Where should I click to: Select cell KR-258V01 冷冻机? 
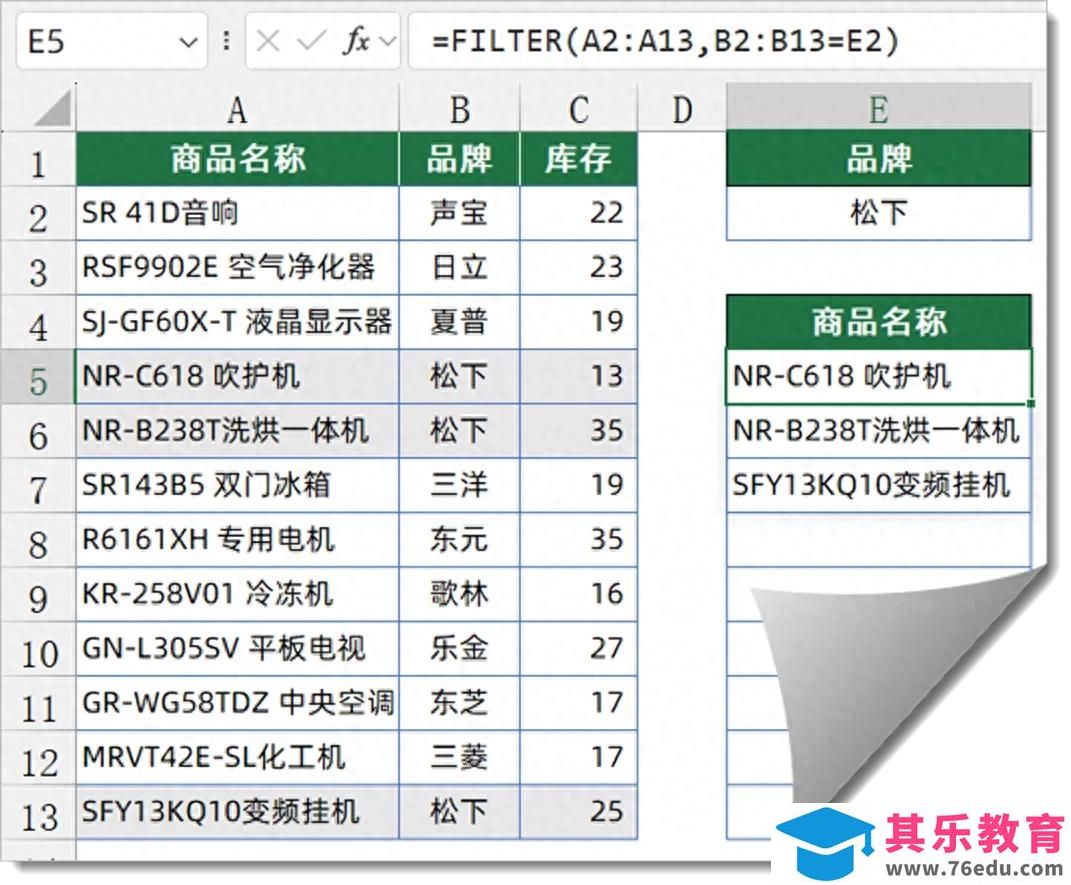(x=237, y=594)
